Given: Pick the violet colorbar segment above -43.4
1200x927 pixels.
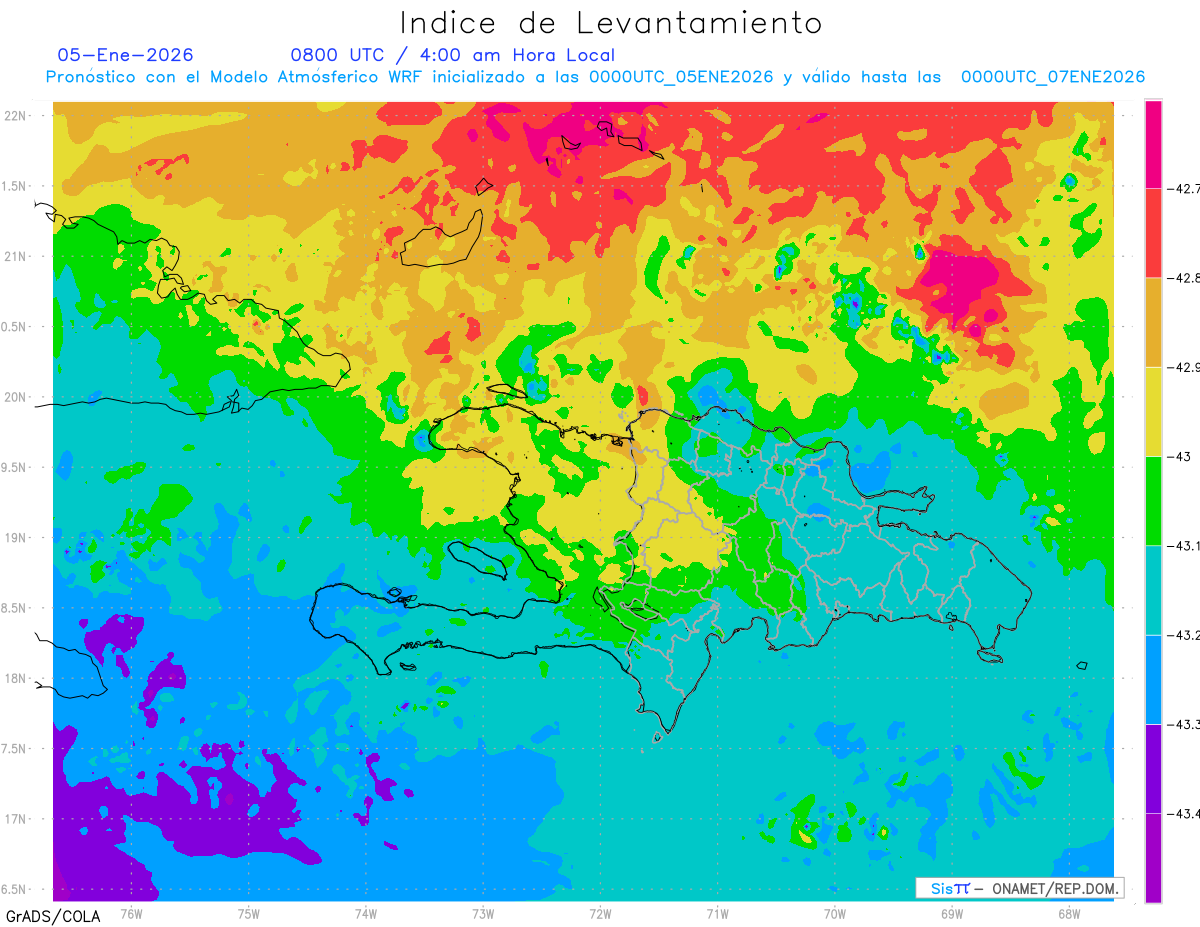Looking at the screenshot, I should click(1153, 768).
